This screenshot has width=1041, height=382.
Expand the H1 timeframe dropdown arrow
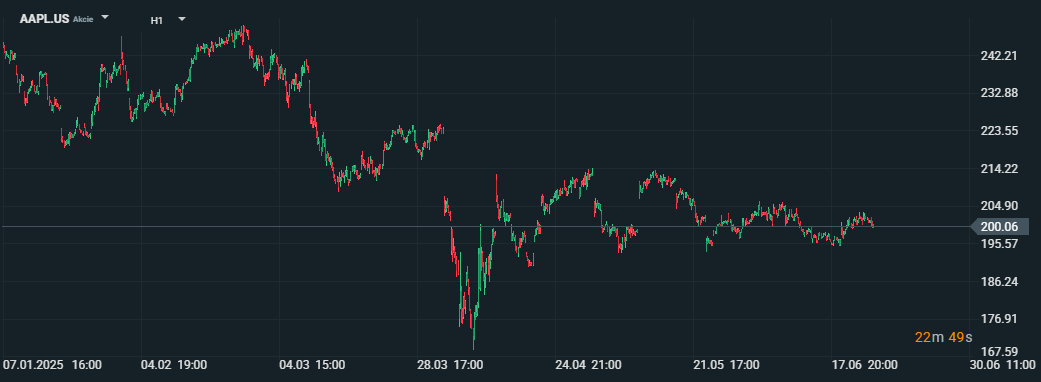(182, 19)
